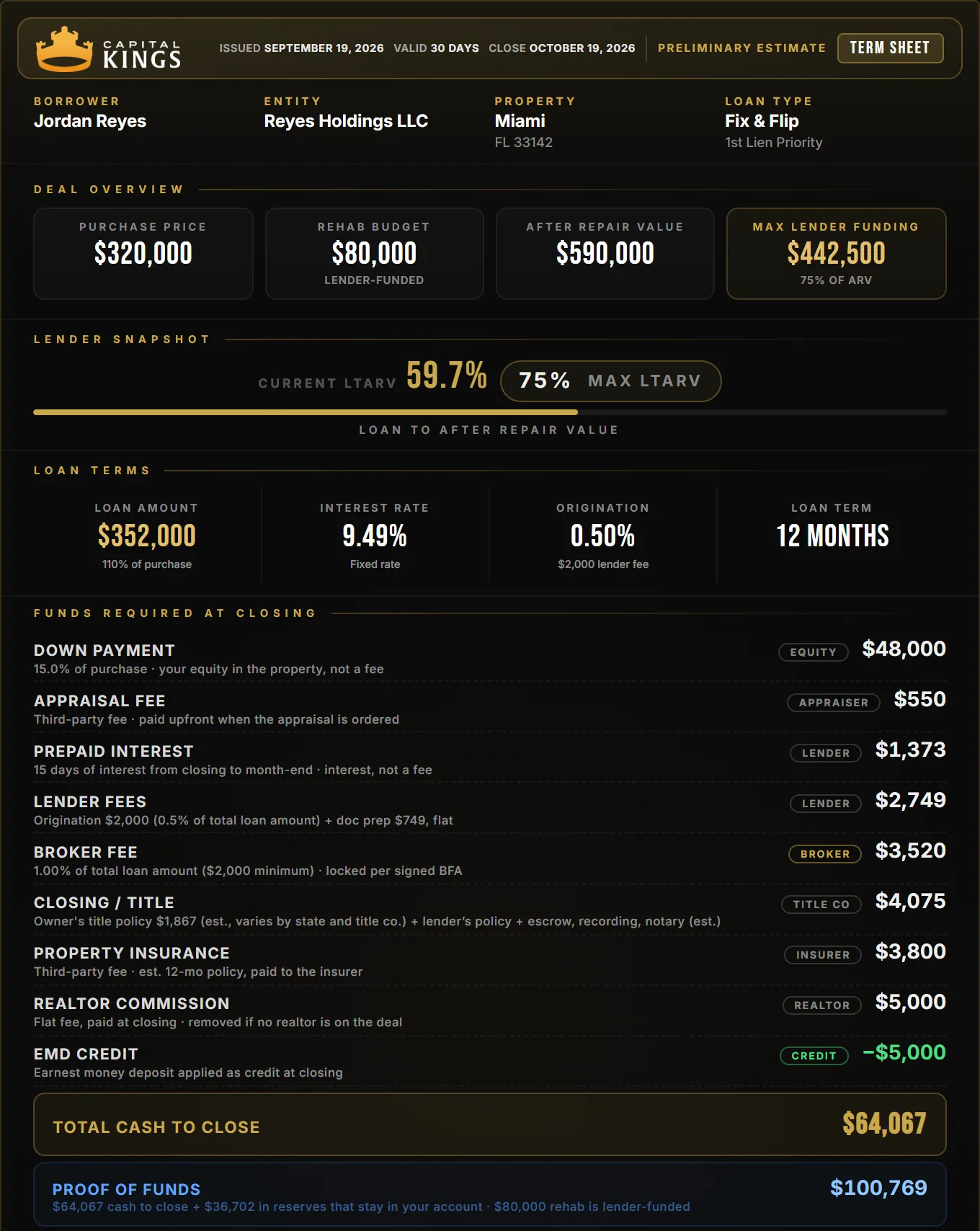Click the TOTAL CASH TO CLOSE label

pos(156,1127)
